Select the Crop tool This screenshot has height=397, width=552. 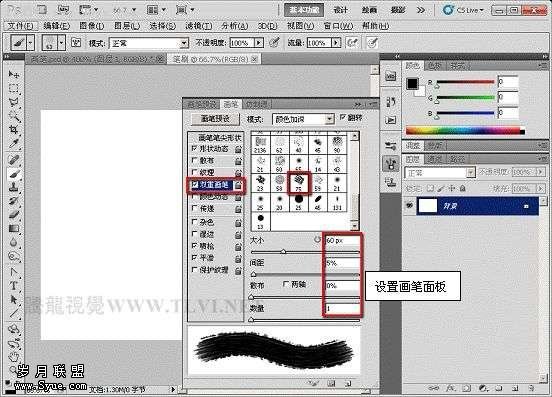pyautogui.click(x=14, y=130)
